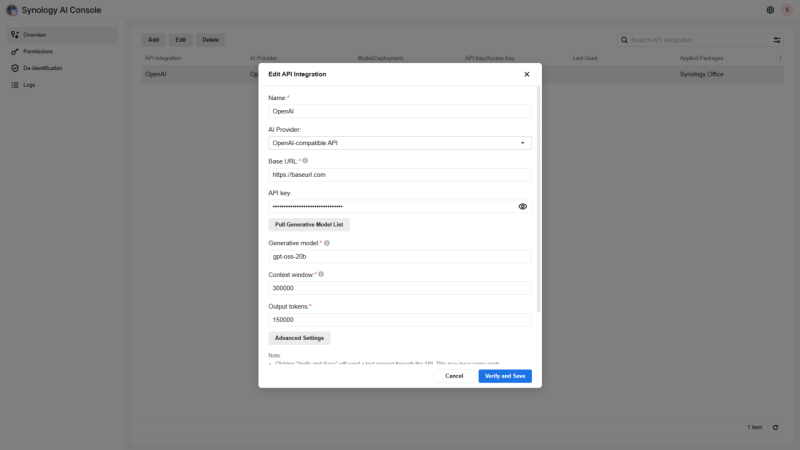The width and height of the screenshot is (800, 450).
Task: Click the Synology AI Console logo icon
Action: (x=12, y=10)
